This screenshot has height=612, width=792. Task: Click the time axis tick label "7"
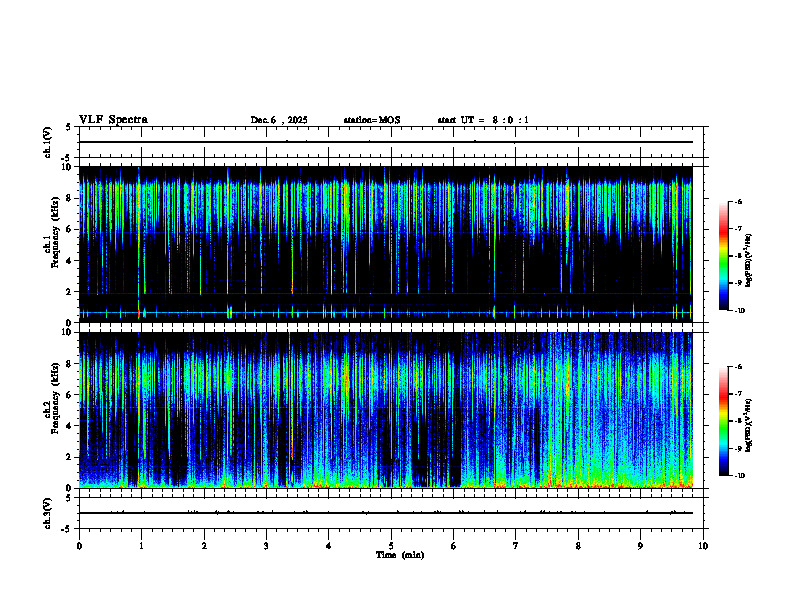click(x=516, y=546)
